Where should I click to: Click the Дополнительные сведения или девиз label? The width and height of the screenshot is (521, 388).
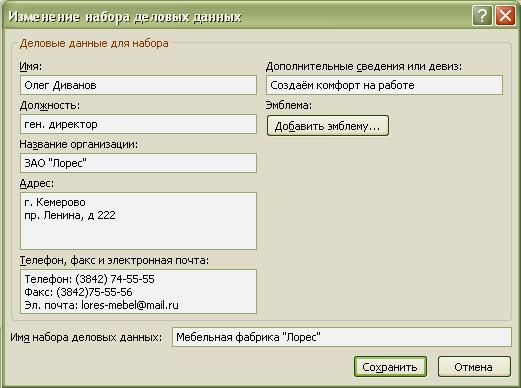(x=364, y=66)
